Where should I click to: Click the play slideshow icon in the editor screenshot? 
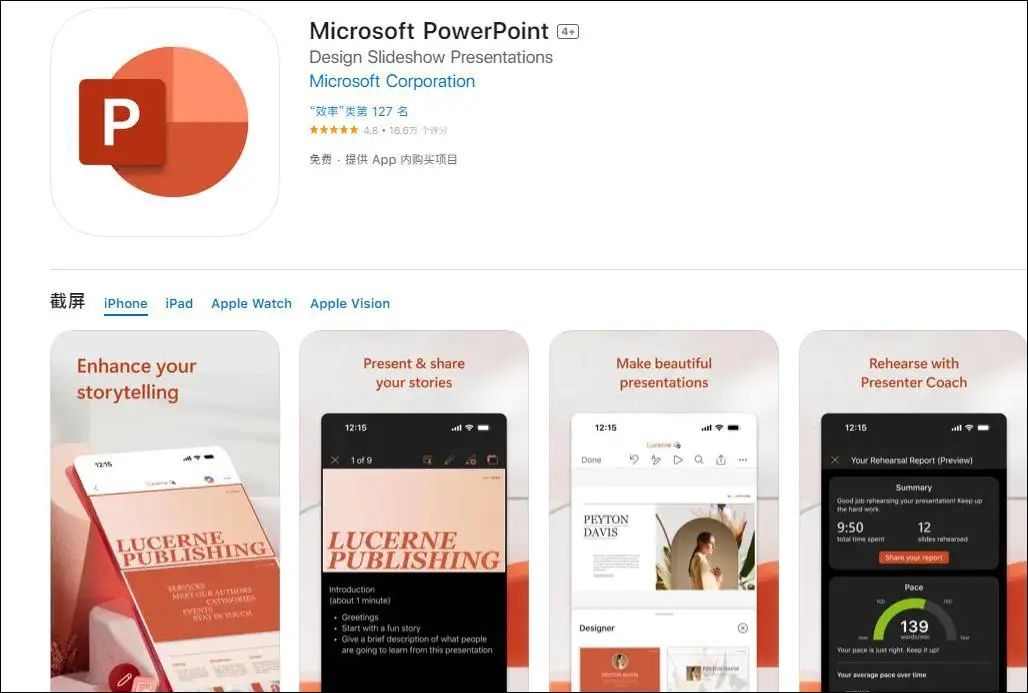pos(678,460)
